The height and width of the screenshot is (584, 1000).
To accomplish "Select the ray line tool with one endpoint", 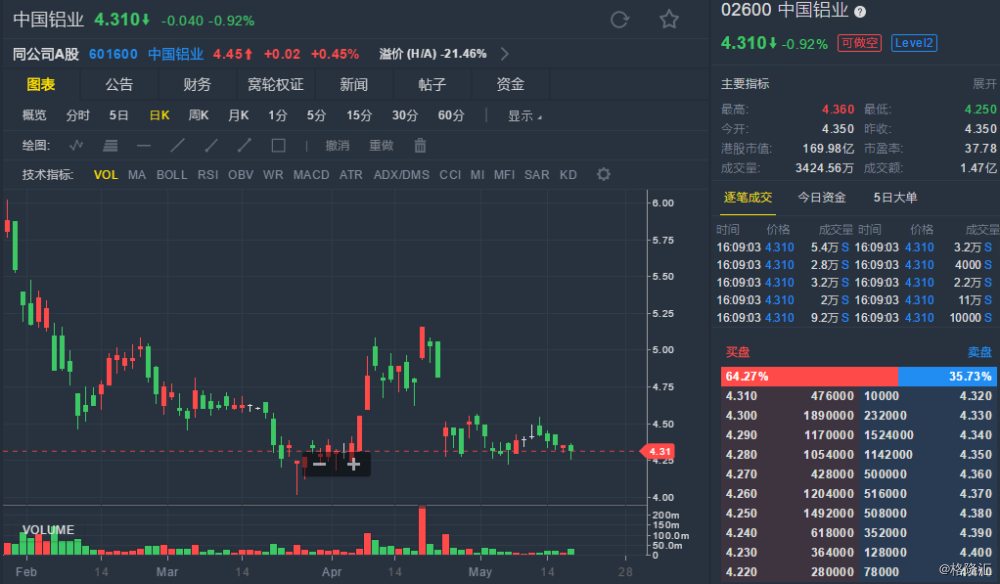I will click(x=211, y=145).
